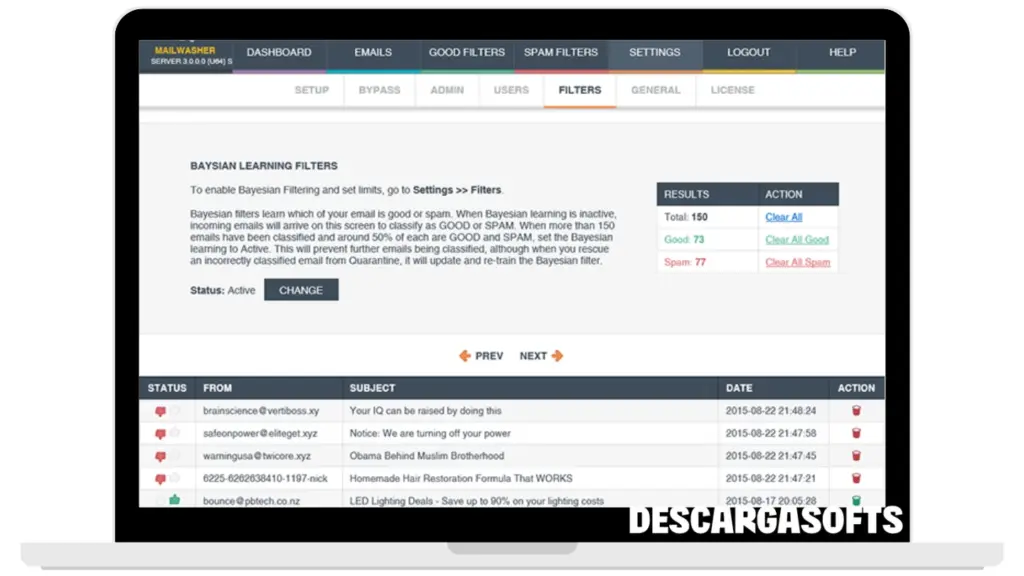Go to previous page with PREV arrow

(481, 356)
